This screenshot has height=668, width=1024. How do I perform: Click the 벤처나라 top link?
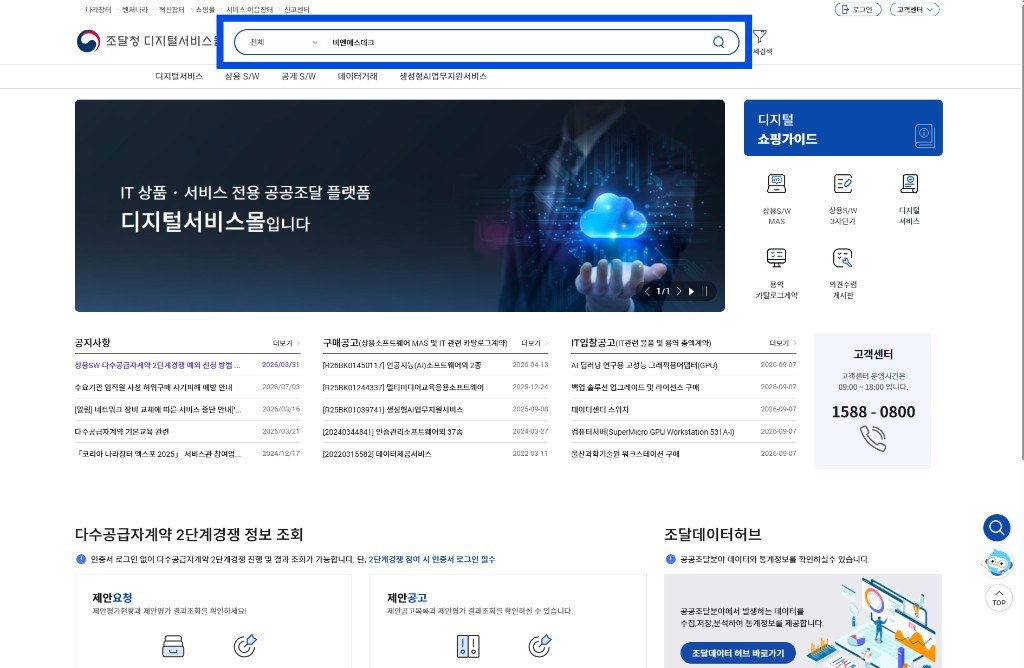[135, 10]
